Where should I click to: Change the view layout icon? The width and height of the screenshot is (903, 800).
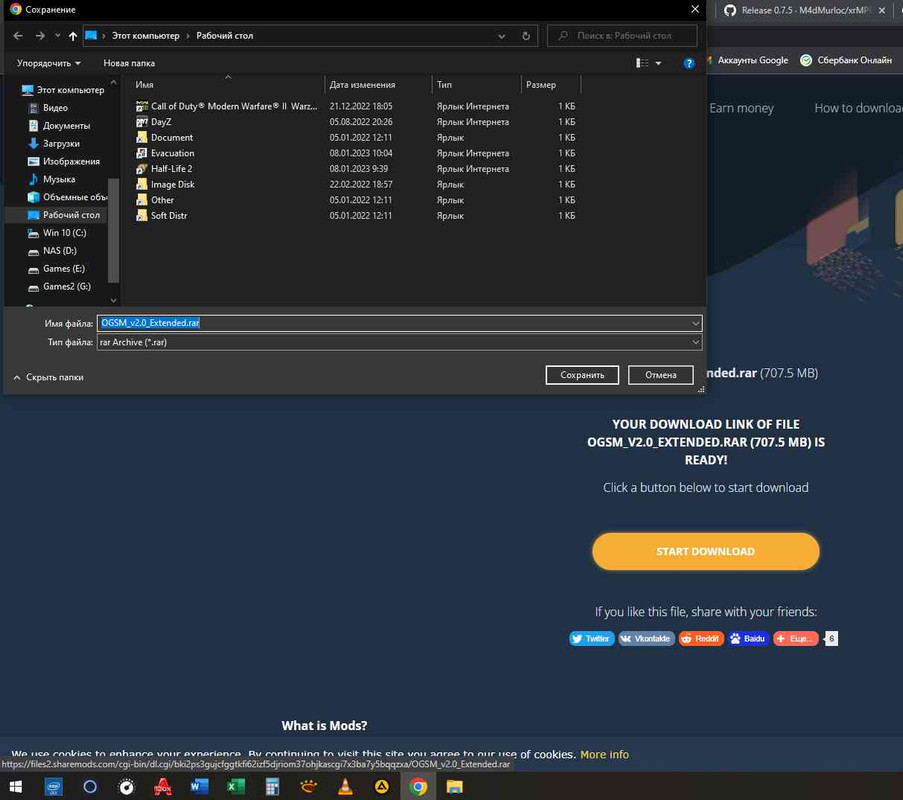(x=642, y=63)
